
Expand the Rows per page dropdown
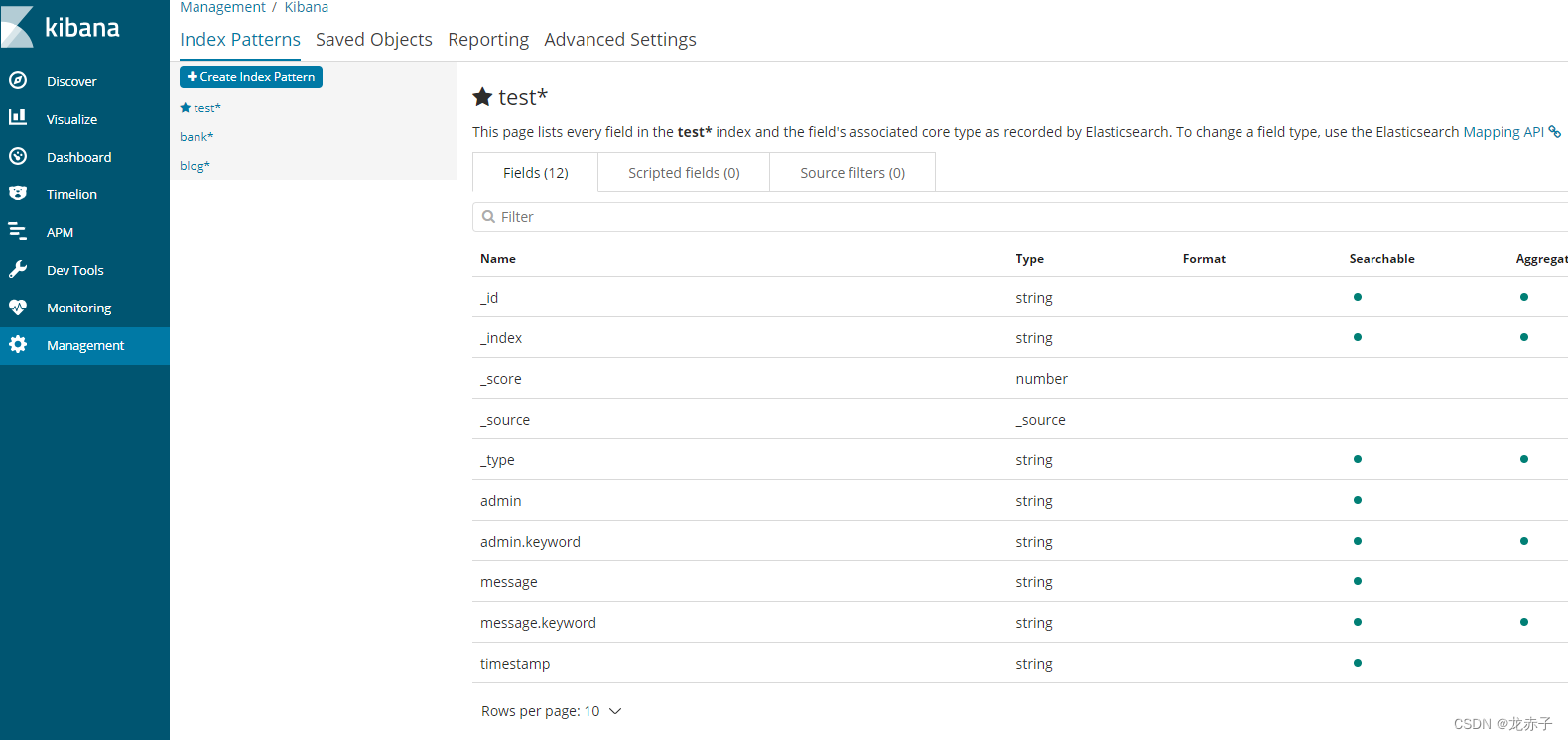tap(552, 711)
